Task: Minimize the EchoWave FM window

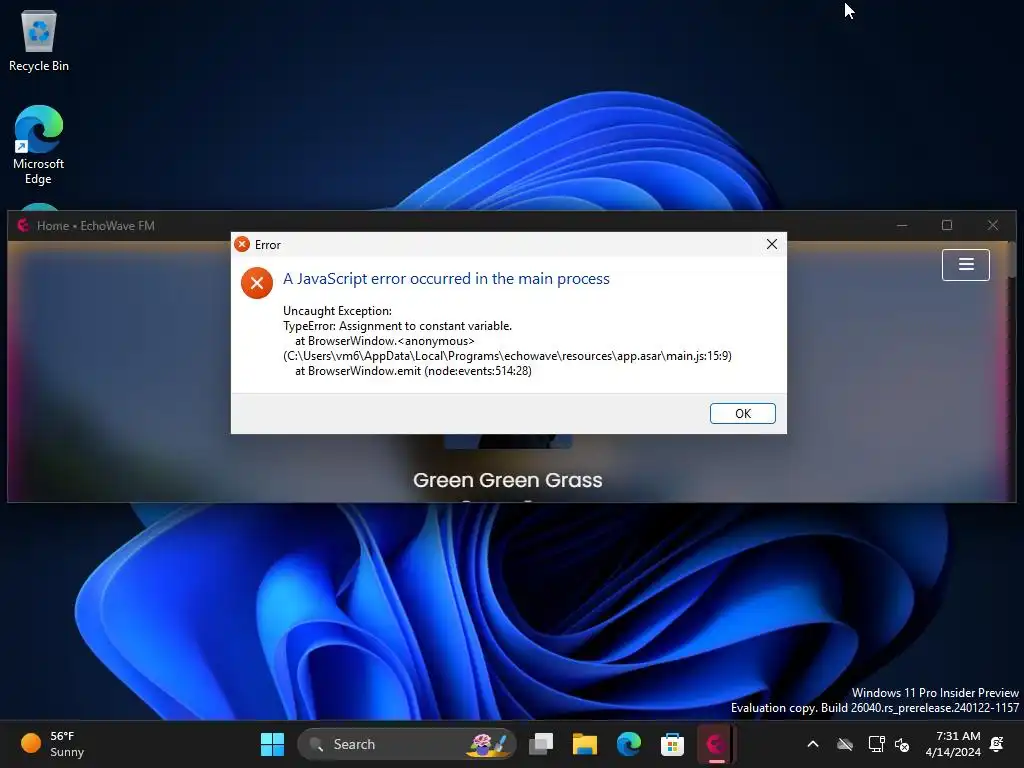Action: [x=902, y=225]
